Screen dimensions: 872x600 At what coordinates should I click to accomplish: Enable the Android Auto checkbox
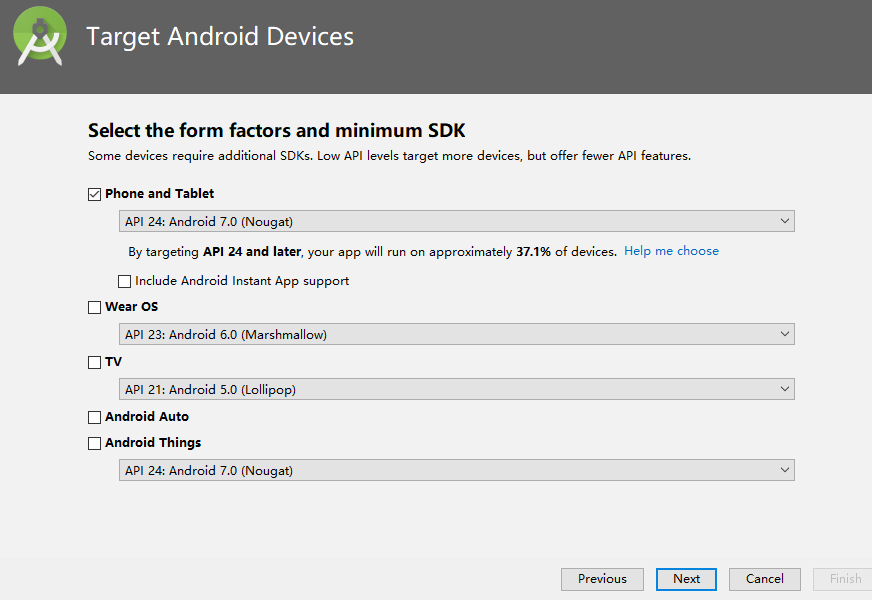click(95, 417)
